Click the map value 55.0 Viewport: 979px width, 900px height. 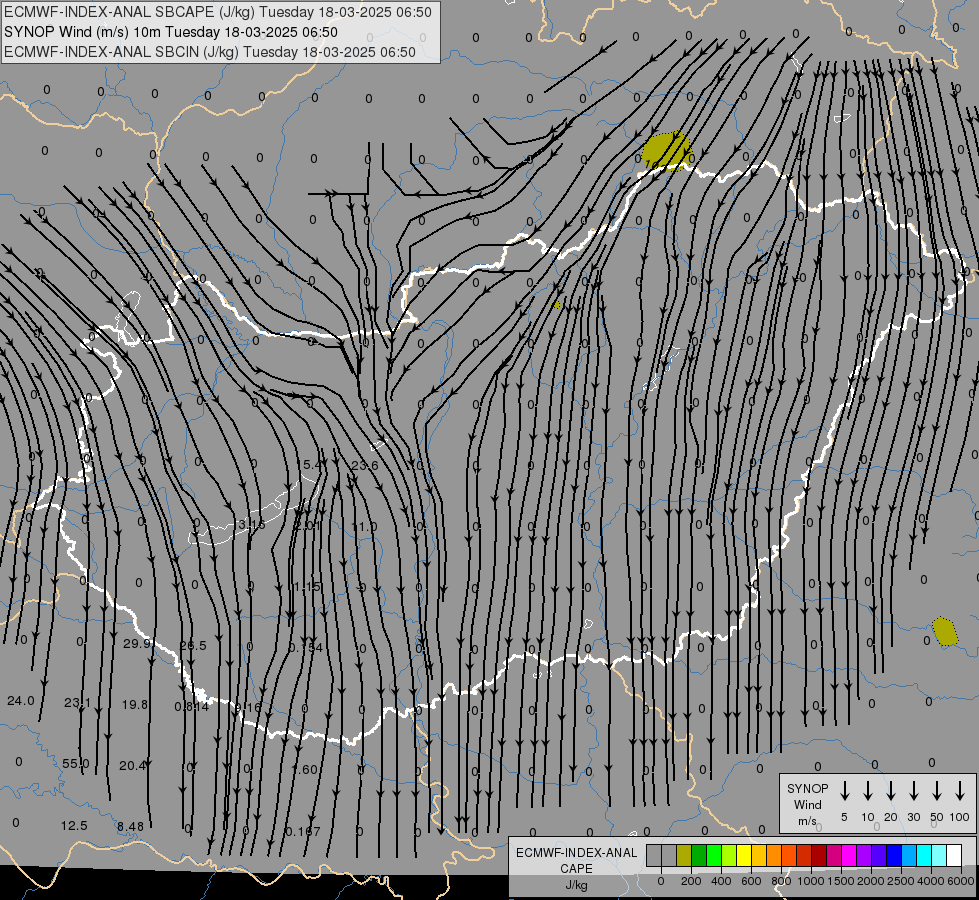click(x=76, y=763)
